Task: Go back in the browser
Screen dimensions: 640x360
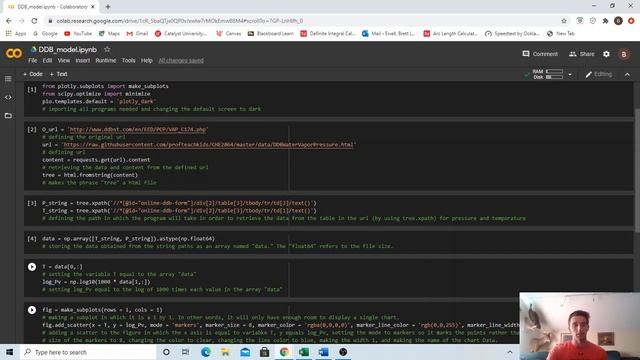Action: pyautogui.click(x=9, y=21)
